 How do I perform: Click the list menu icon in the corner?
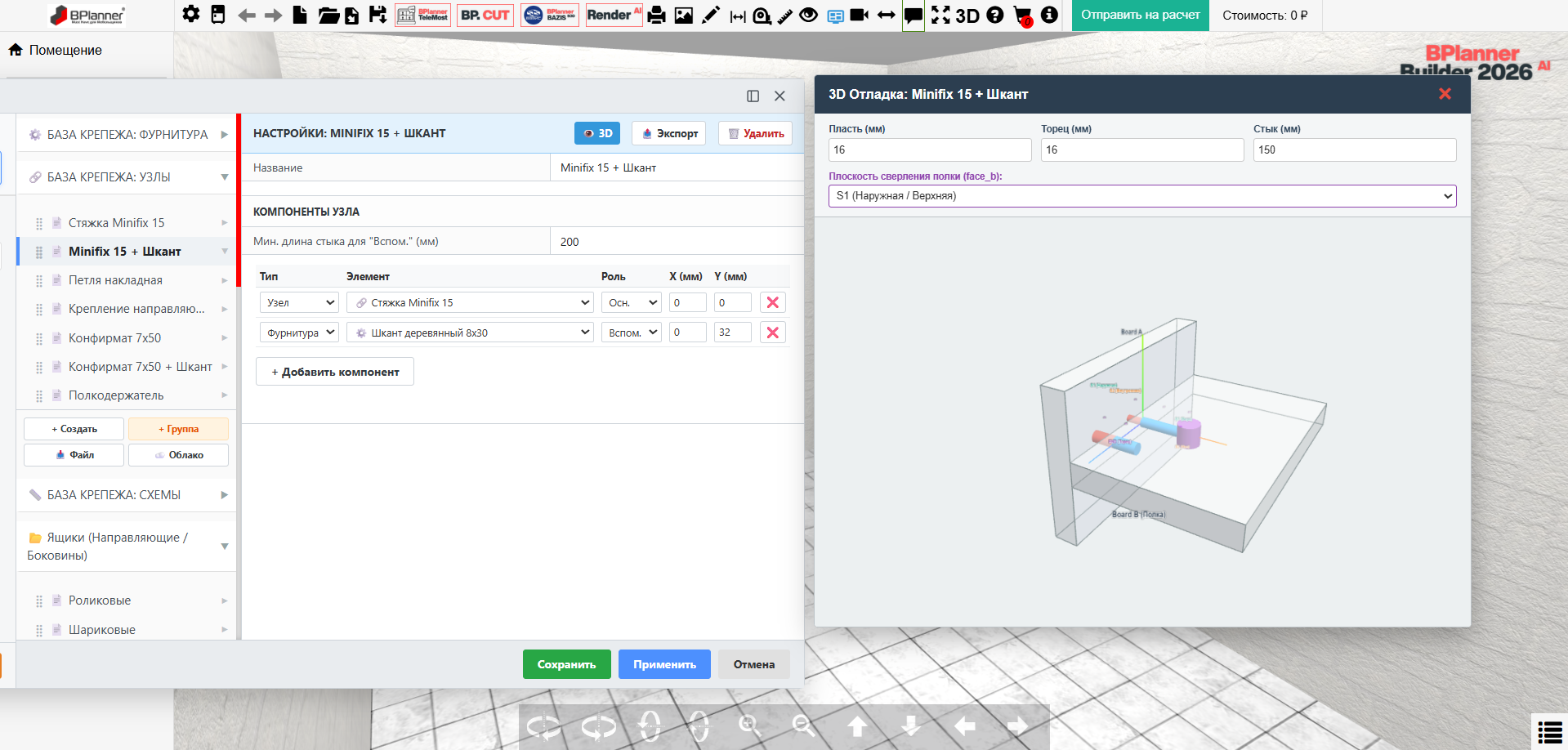pos(1550,731)
